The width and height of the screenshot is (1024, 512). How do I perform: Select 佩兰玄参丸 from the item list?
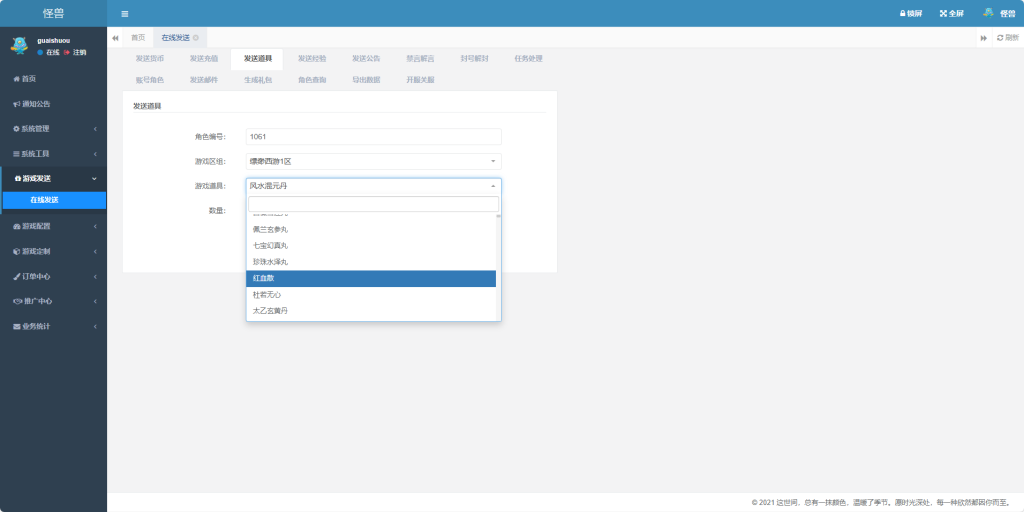[371, 229]
